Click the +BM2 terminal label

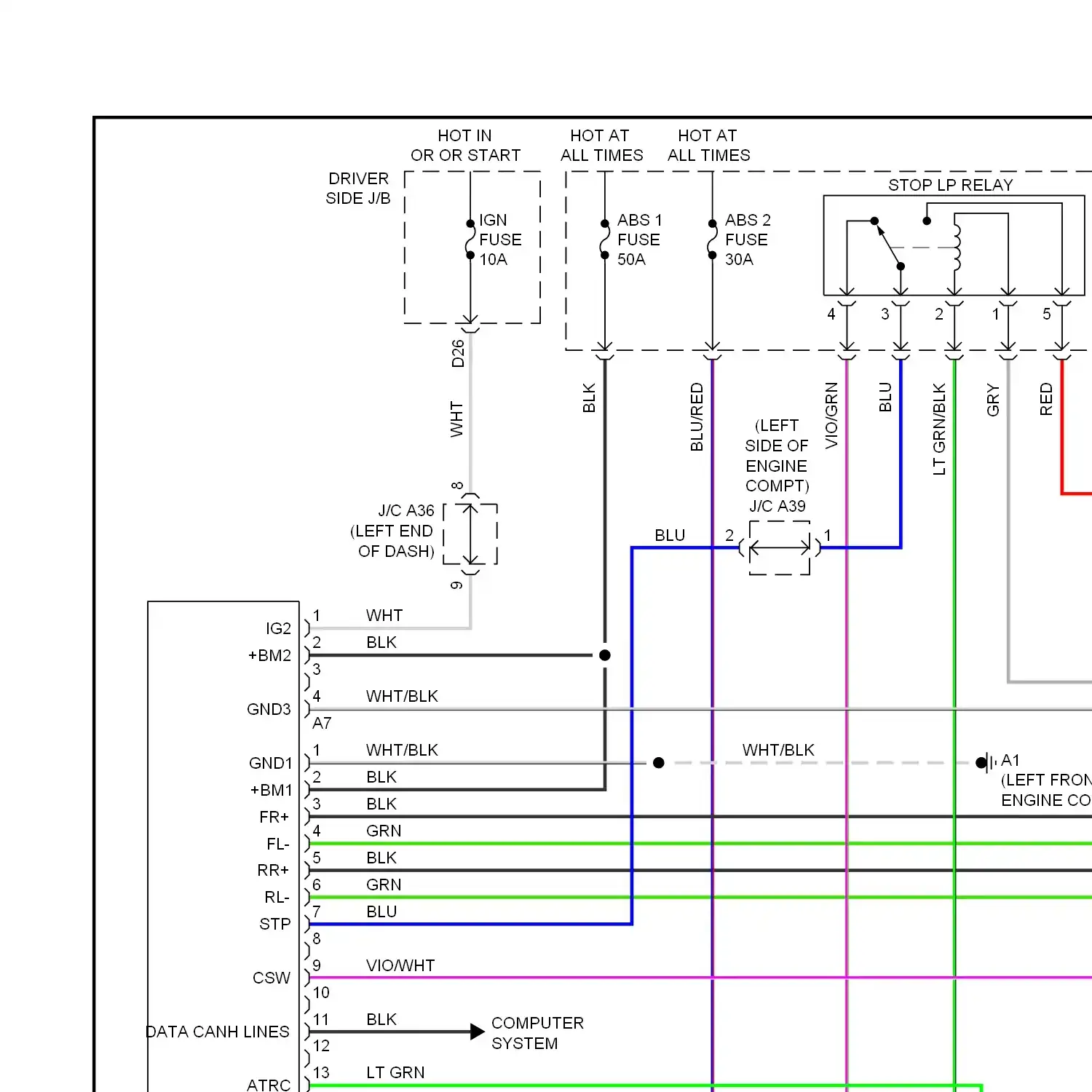click(x=269, y=655)
